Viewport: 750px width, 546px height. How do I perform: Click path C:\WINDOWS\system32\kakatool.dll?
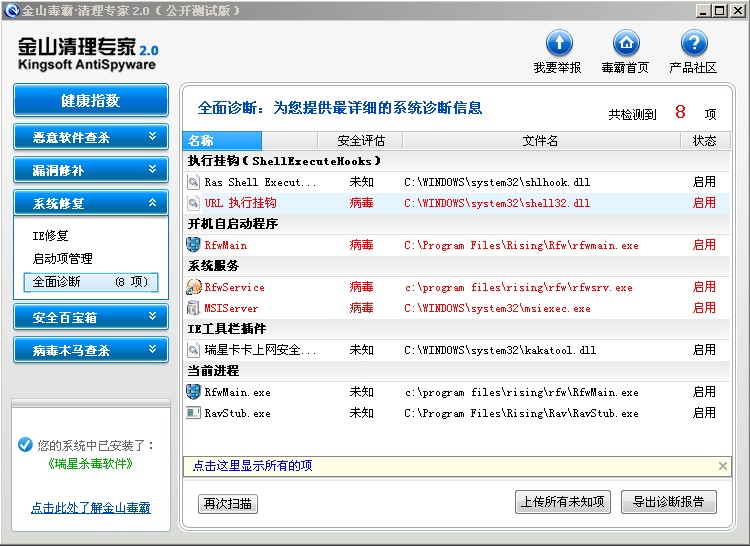(x=500, y=350)
